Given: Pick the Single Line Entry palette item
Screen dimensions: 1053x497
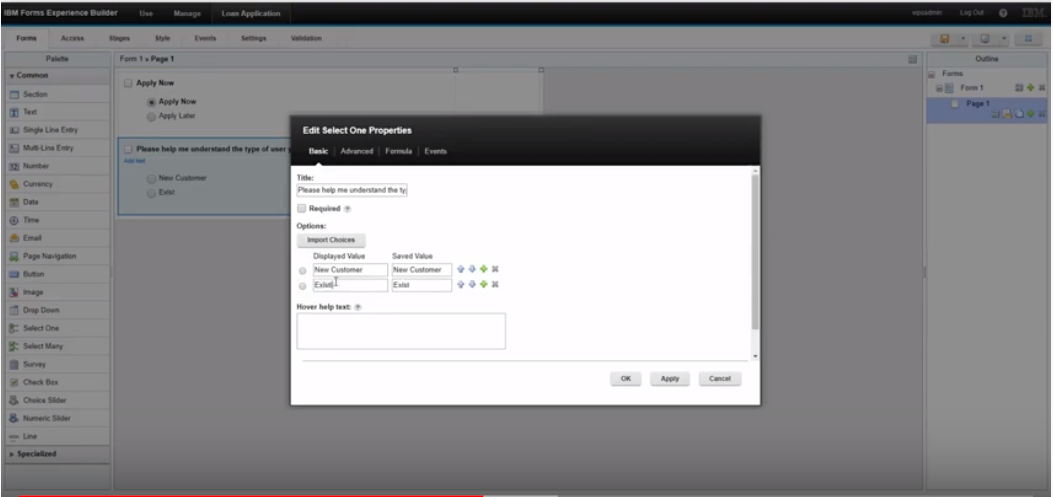Looking at the screenshot, I should pos(57,130).
